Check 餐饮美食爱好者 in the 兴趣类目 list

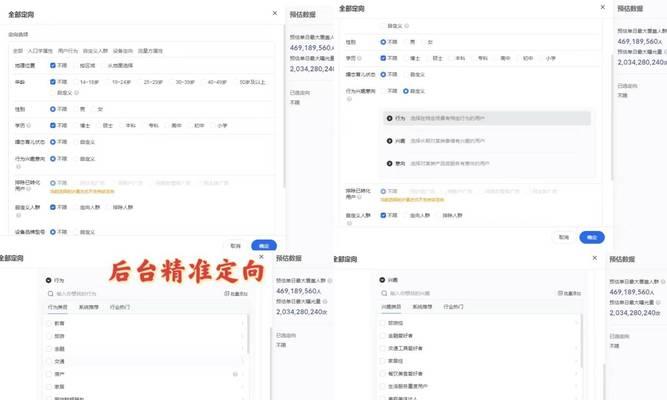[383, 374]
